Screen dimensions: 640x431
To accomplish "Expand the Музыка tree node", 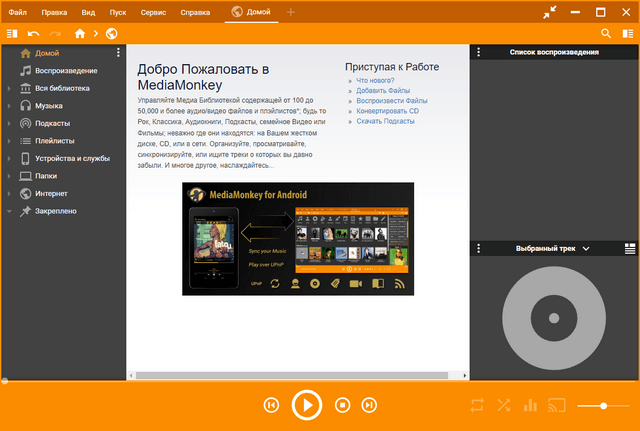I will point(9,105).
